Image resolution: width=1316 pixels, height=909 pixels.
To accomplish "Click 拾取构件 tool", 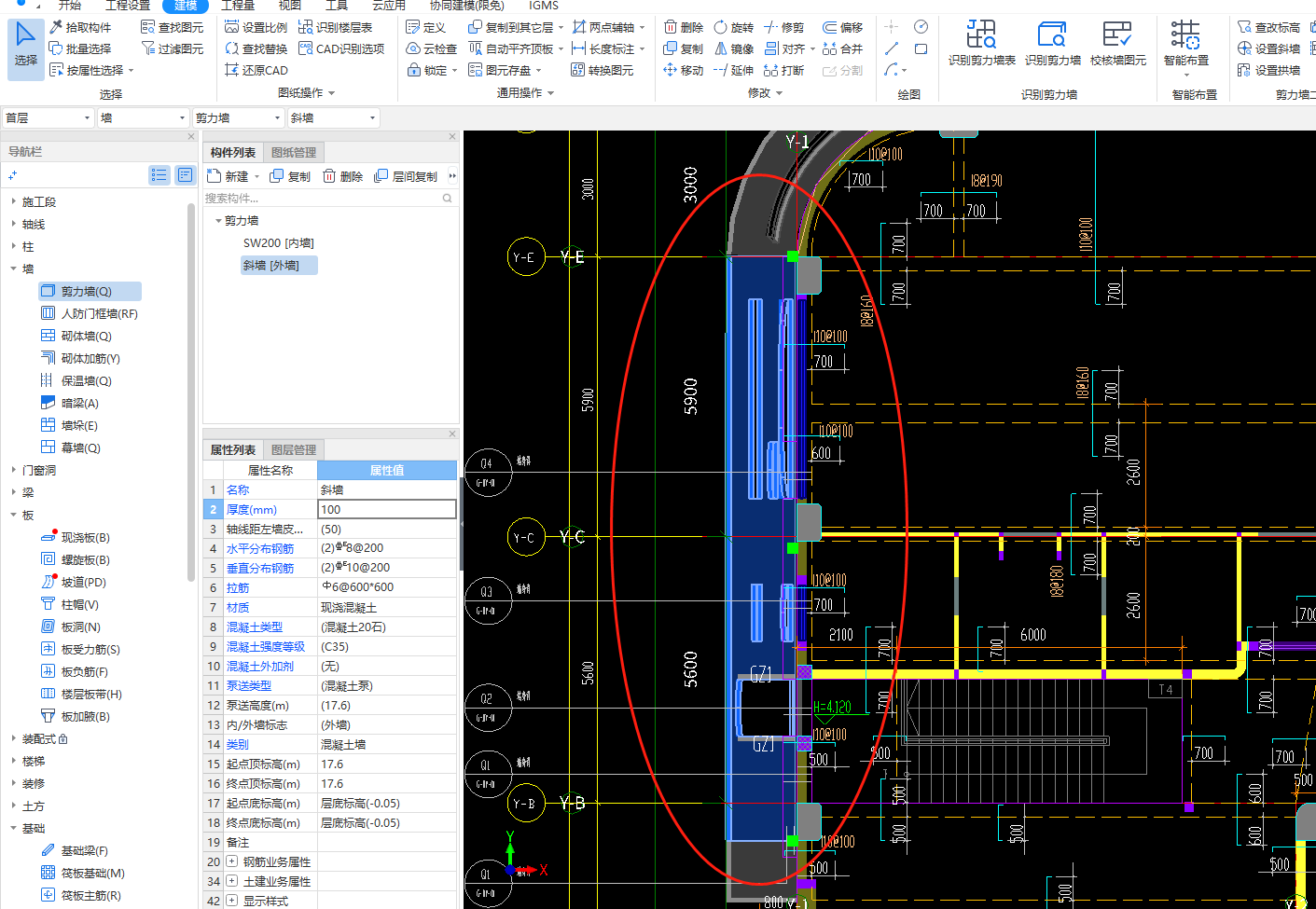I will pyautogui.click(x=80, y=27).
